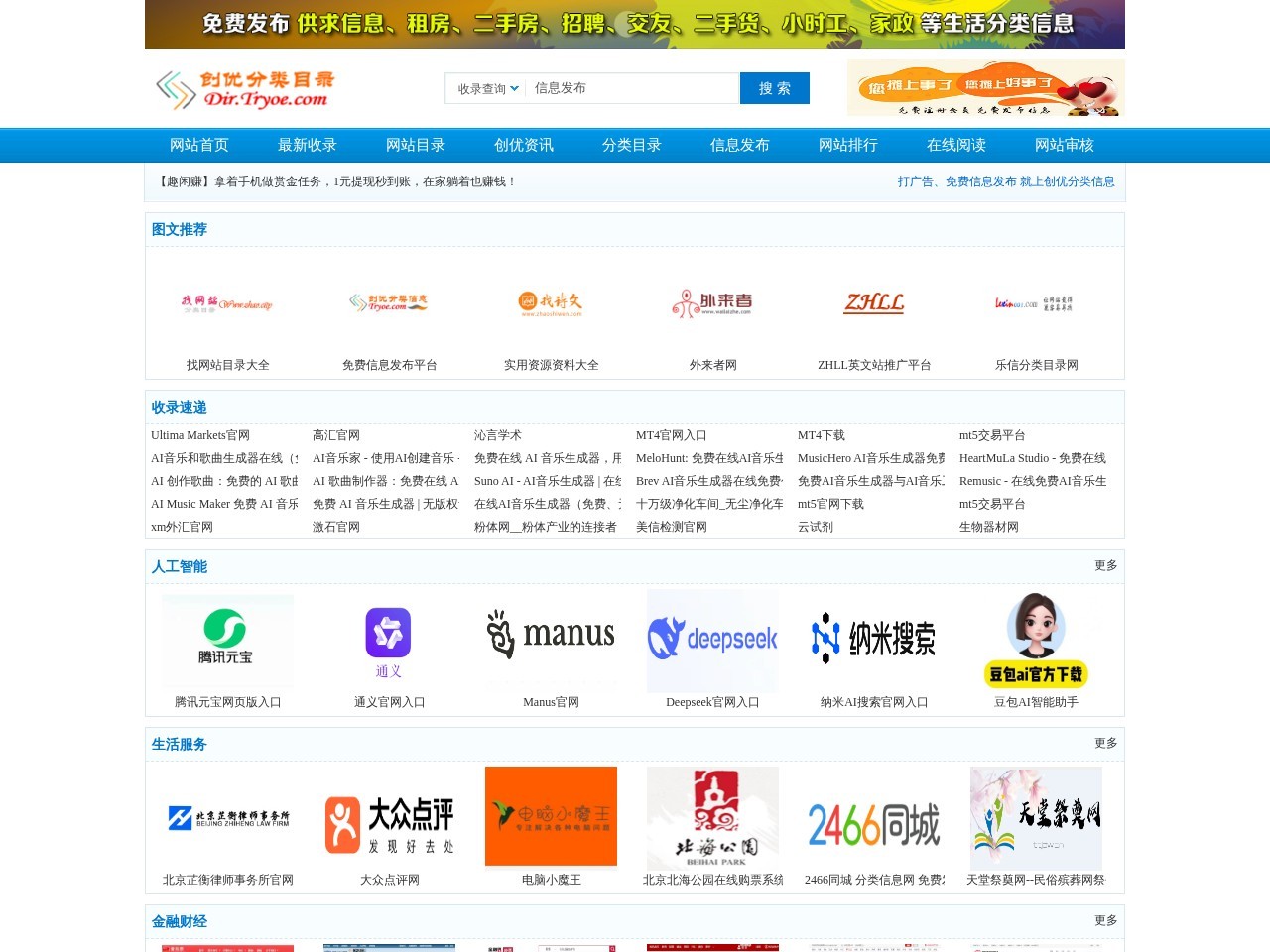The width and height of the screenshot is (1270, 952).
Task: Click the 信息发布 search input field
Action: (632, 88)
